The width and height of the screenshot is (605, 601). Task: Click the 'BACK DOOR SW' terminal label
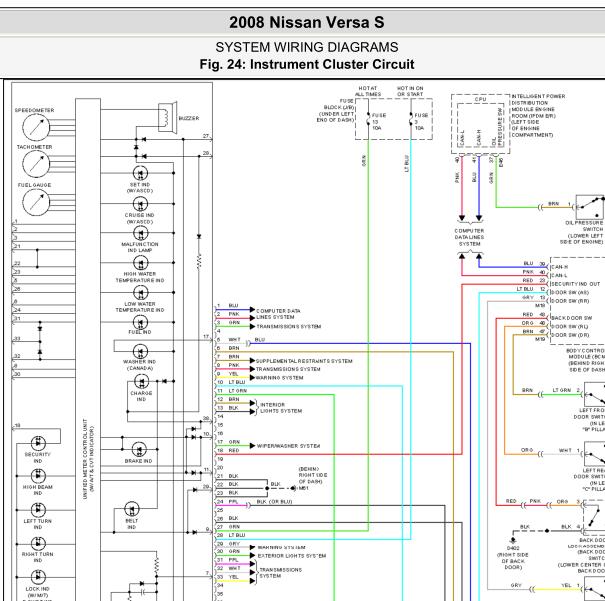571,318
